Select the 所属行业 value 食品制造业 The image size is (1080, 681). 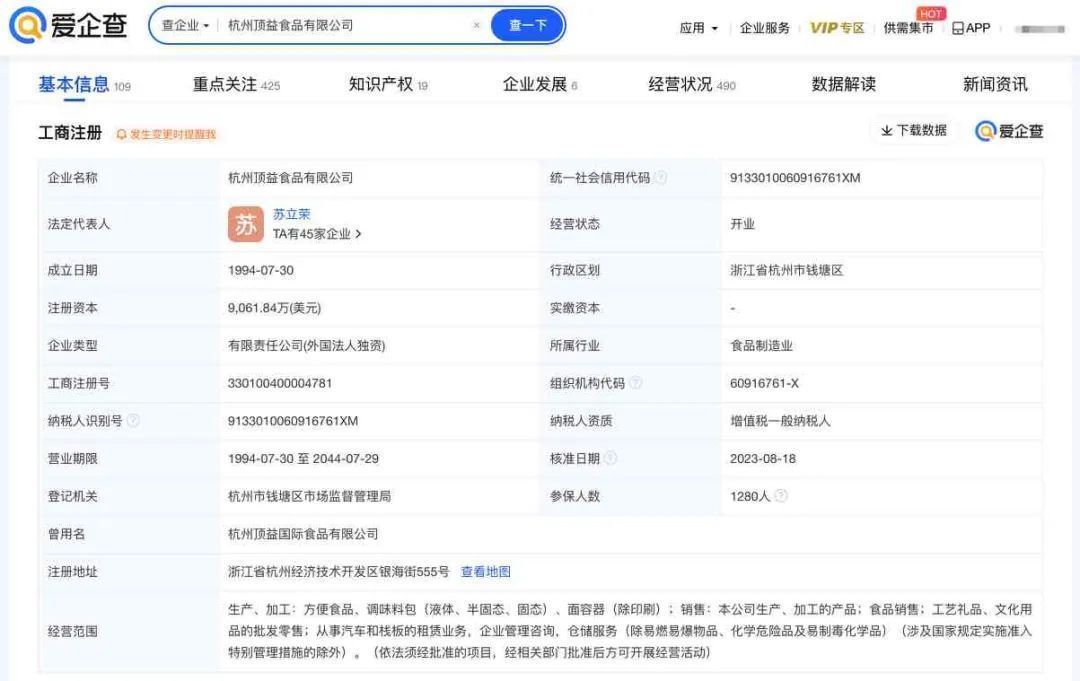761,346
